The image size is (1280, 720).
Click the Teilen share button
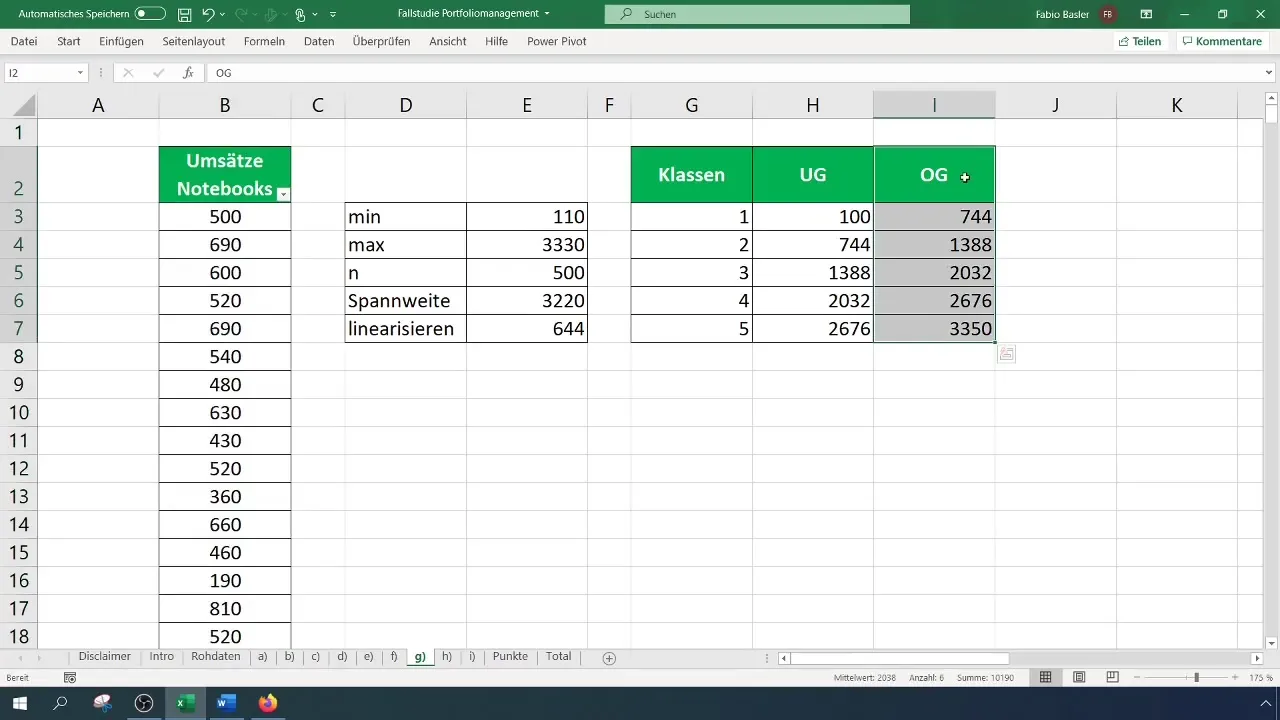[1140, 41]
